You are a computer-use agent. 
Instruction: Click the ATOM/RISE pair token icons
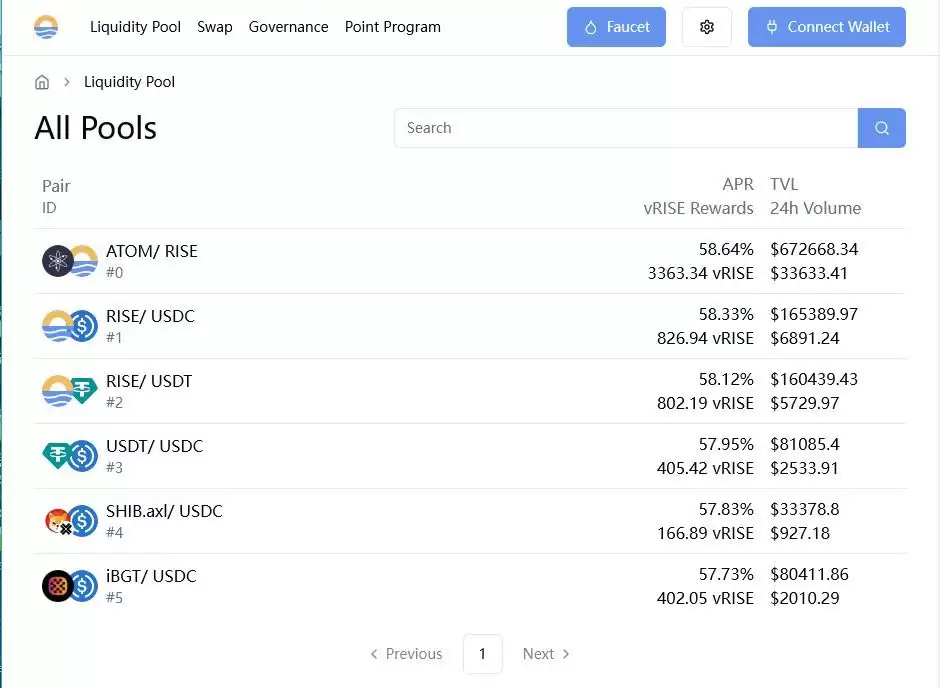(69, 261)
